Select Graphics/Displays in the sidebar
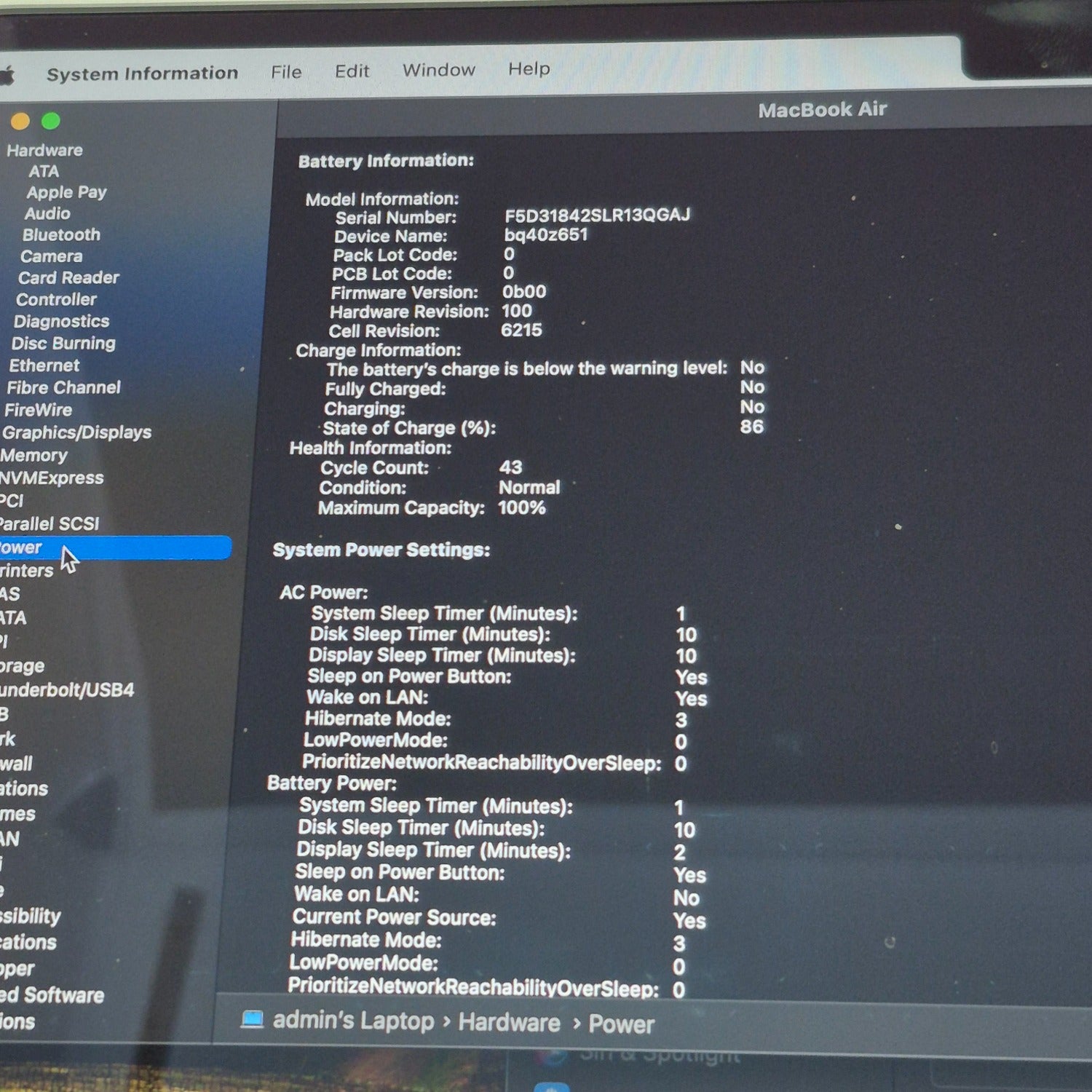This screenshot has width=1092, height=1092. click(76, 433)
